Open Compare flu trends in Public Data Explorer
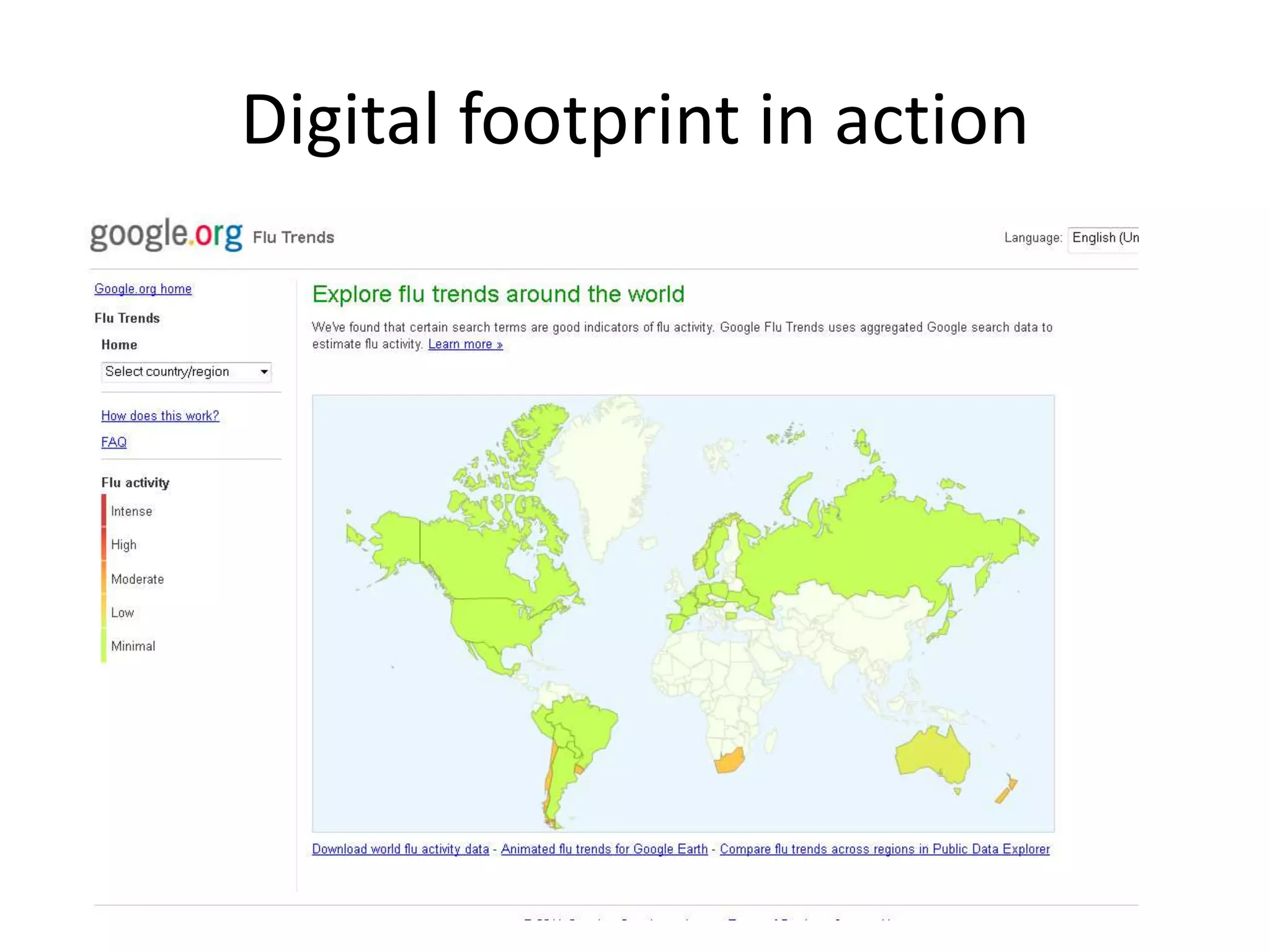Screen dimensions: 1270x952 [885, 849]
